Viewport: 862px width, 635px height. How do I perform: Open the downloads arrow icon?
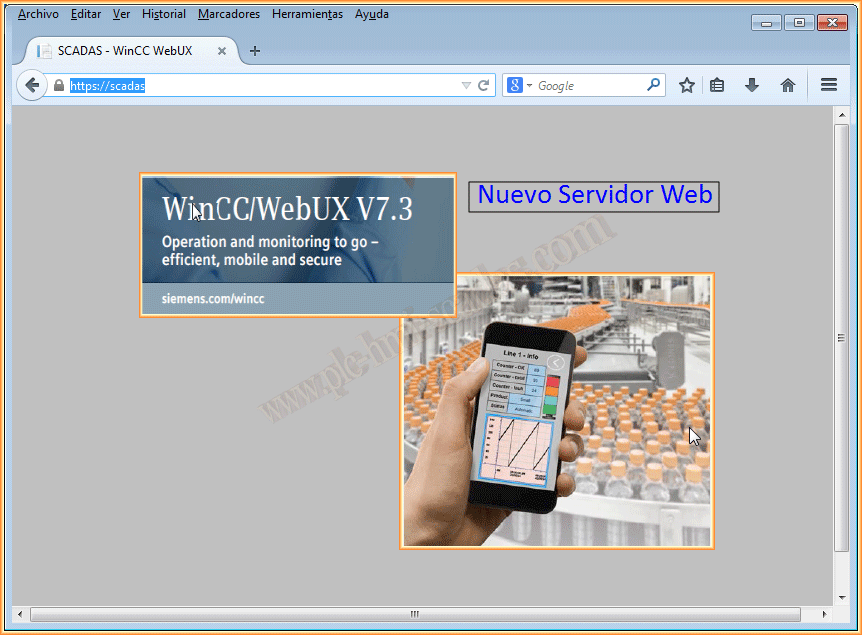[752, 86]
